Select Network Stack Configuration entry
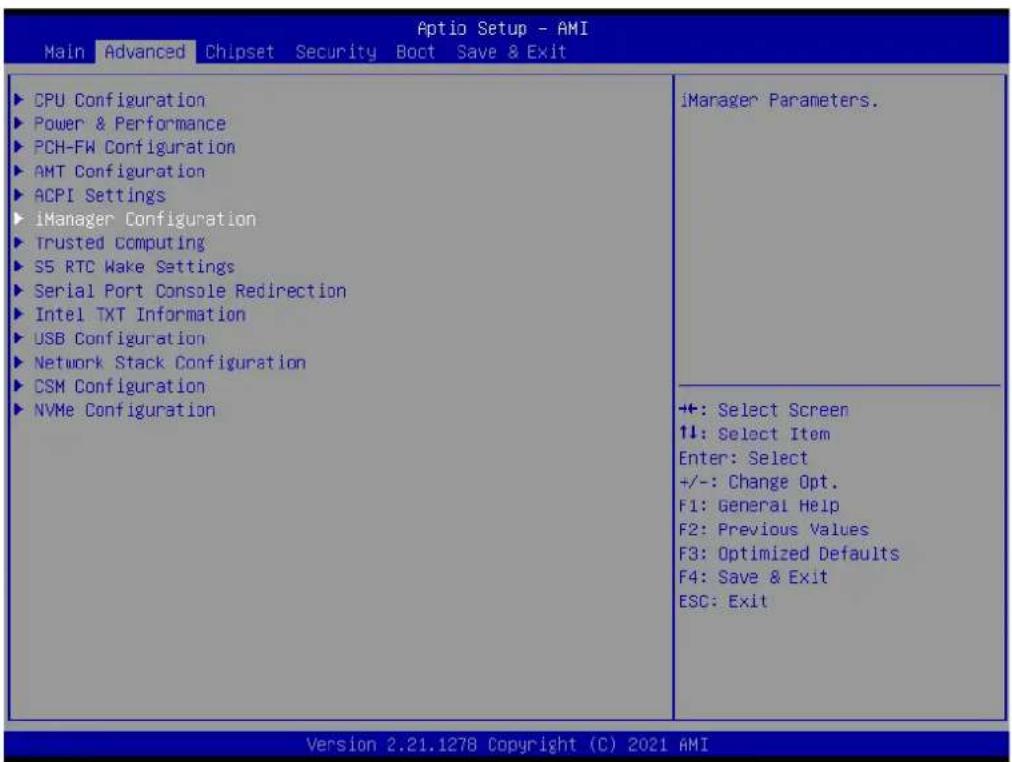1012x762 pixels. [170, 362]
